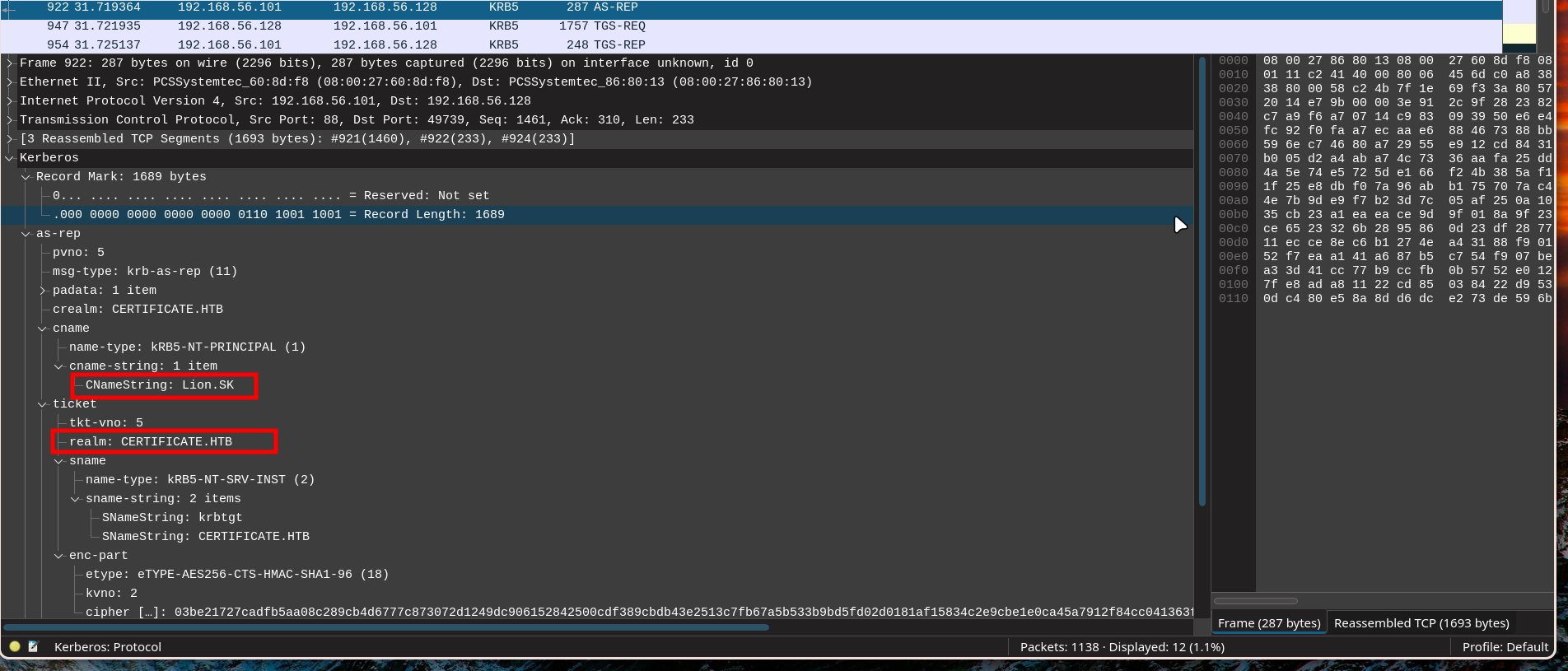
Task: Collapse the Kerberos protocol tree
Action: tap(10, 158)
